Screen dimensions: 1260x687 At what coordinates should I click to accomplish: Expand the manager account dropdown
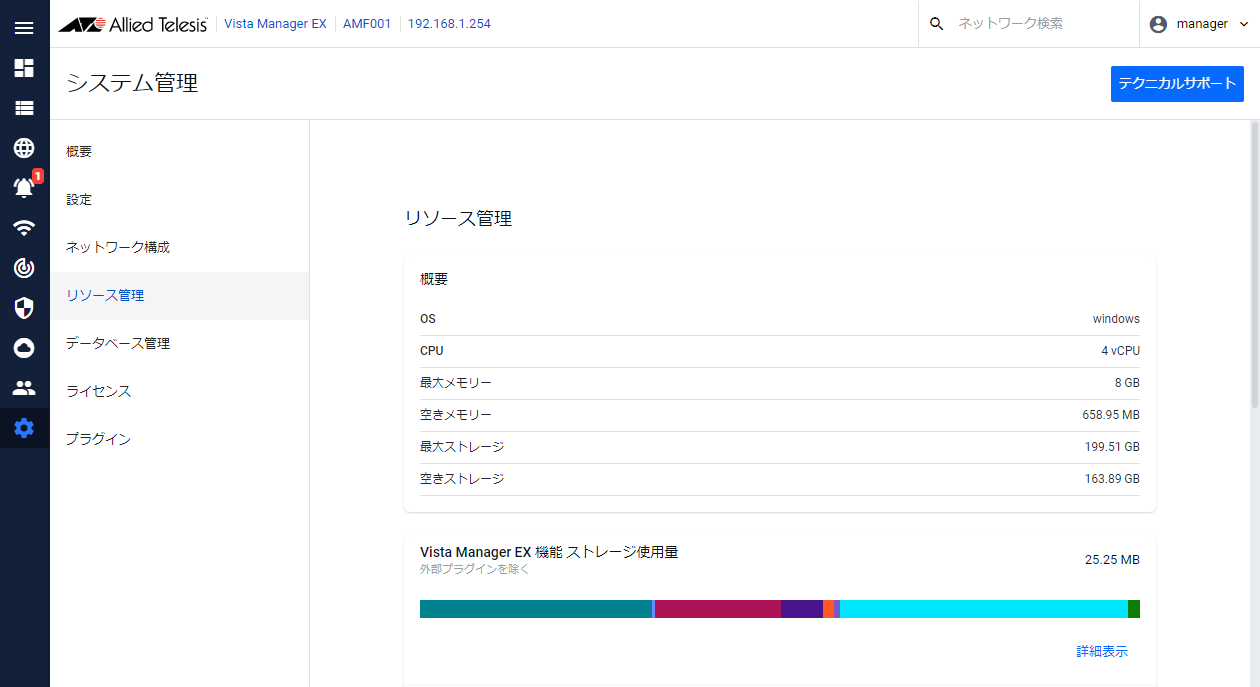(x=1199, y=24)
